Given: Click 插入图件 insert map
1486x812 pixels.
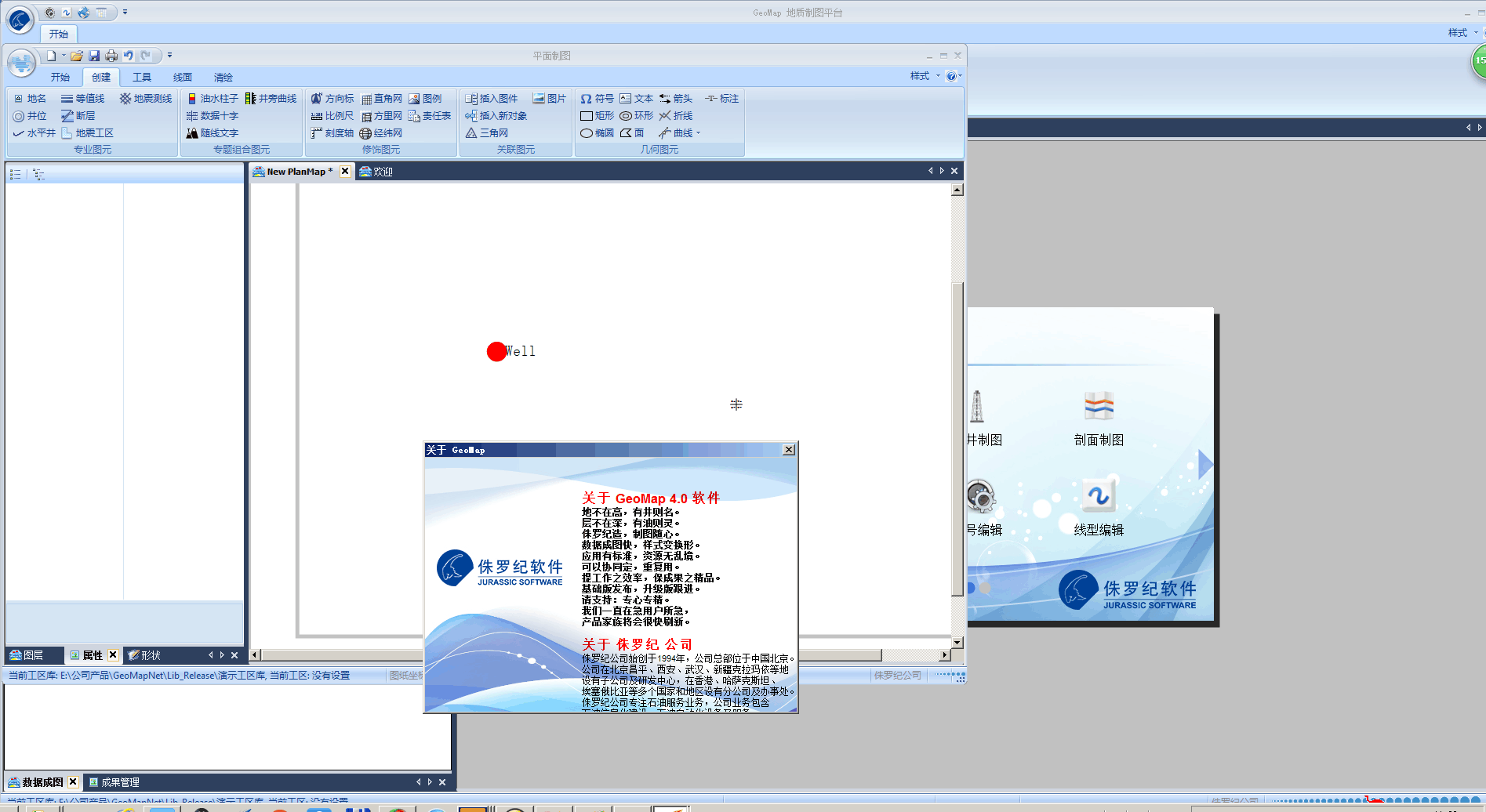Looking at the screenshot, I should [x=492, y=99].
